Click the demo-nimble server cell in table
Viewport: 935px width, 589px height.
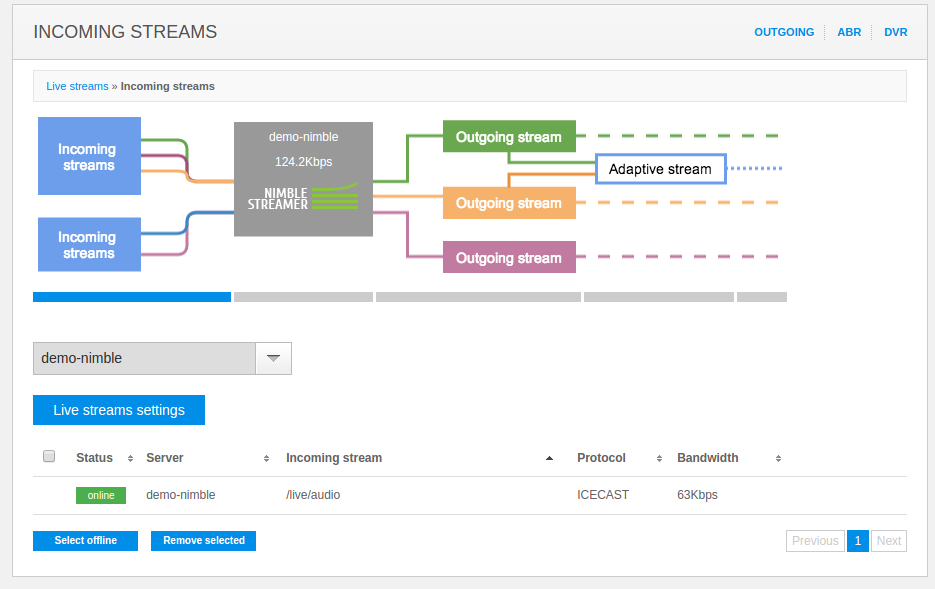click(x=181, y=495)
